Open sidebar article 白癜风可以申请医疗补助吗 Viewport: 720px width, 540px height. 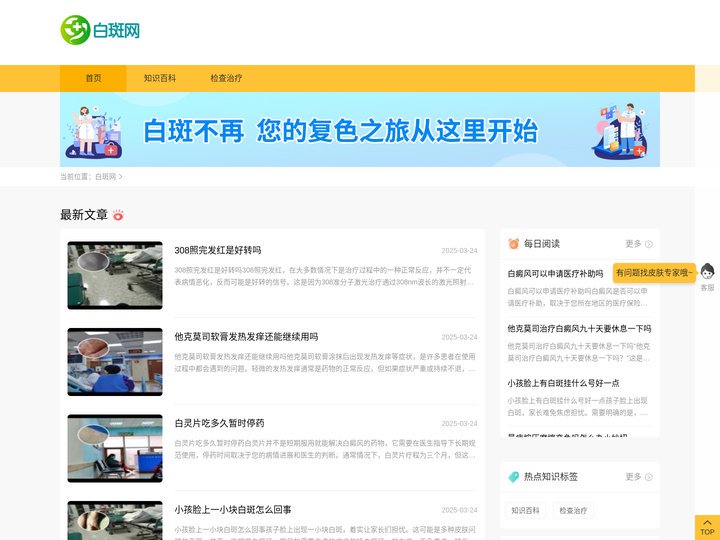click(555, 274)
